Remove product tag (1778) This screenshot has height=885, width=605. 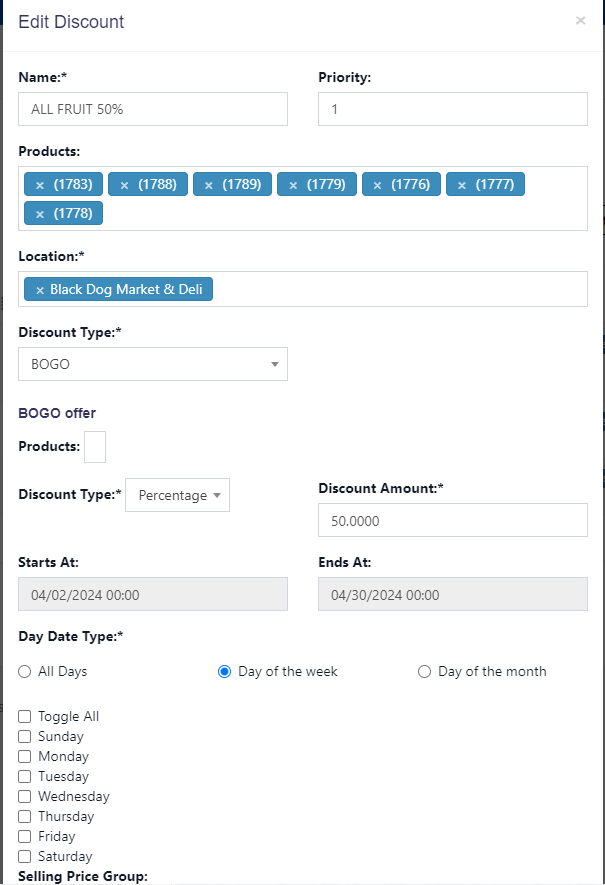coord(40,214)
